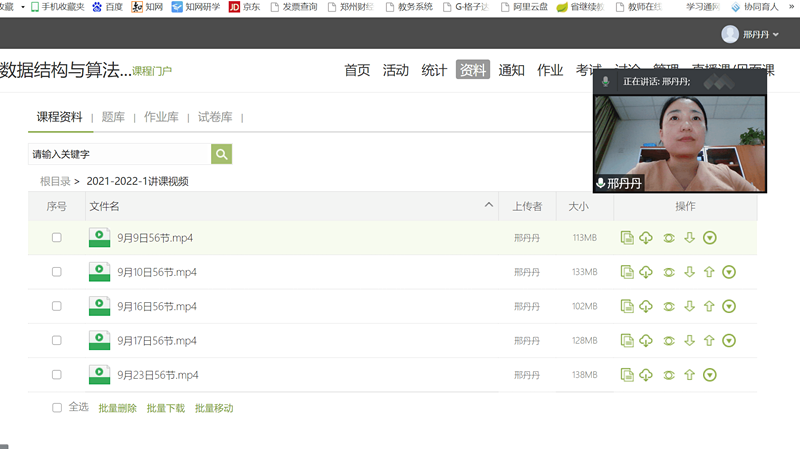This screenshot has width=800, height=449.
Task: Cloud-download 9月9日56节.mp4
Action: 646,238
